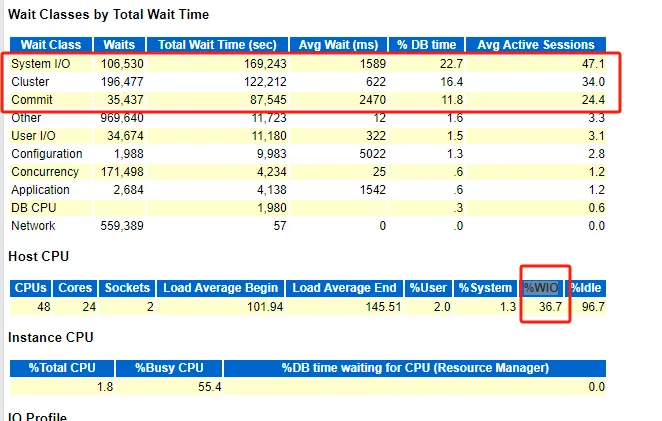The image size is (662, 421).
Task: Click the 5022 average wait value
Action: point(372,154)
